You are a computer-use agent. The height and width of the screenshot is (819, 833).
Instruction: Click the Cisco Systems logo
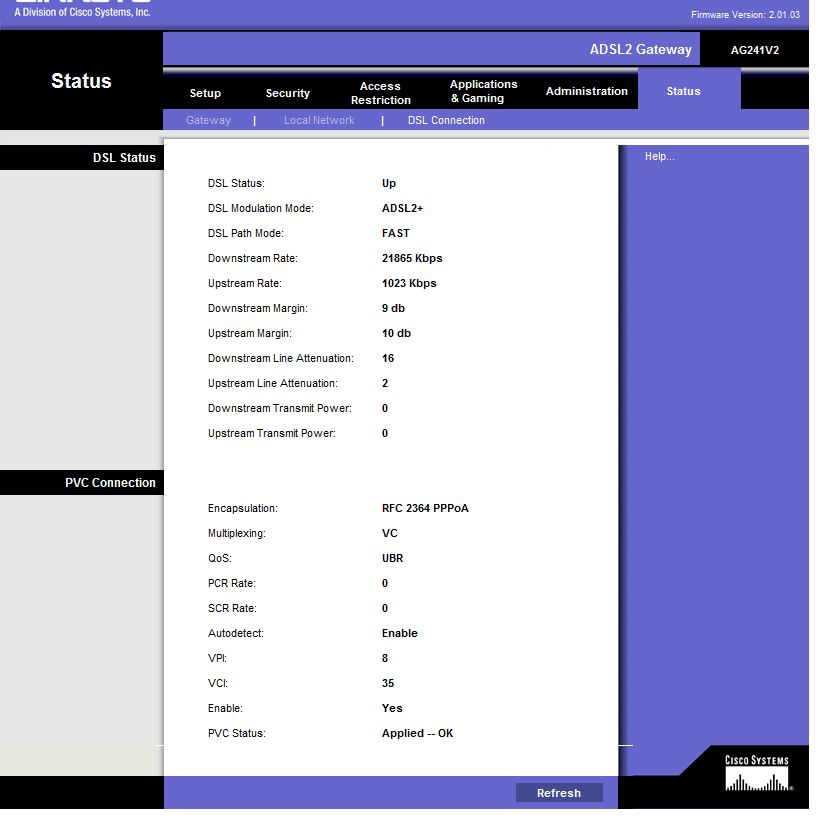coord(757,773)
